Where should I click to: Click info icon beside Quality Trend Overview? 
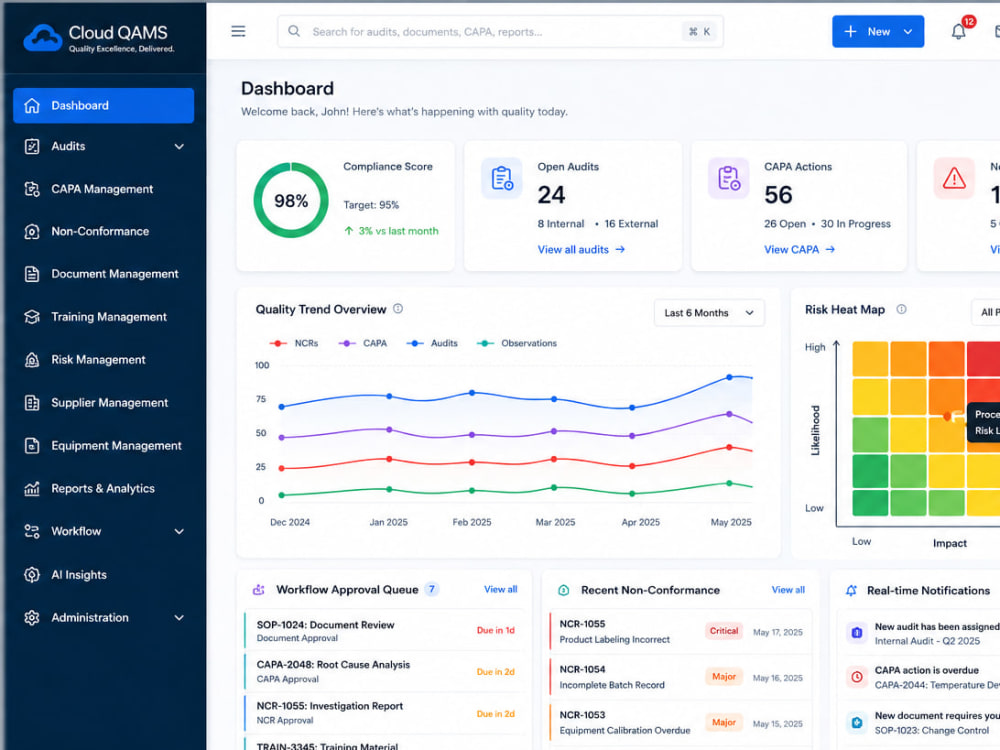pos(398,309)
